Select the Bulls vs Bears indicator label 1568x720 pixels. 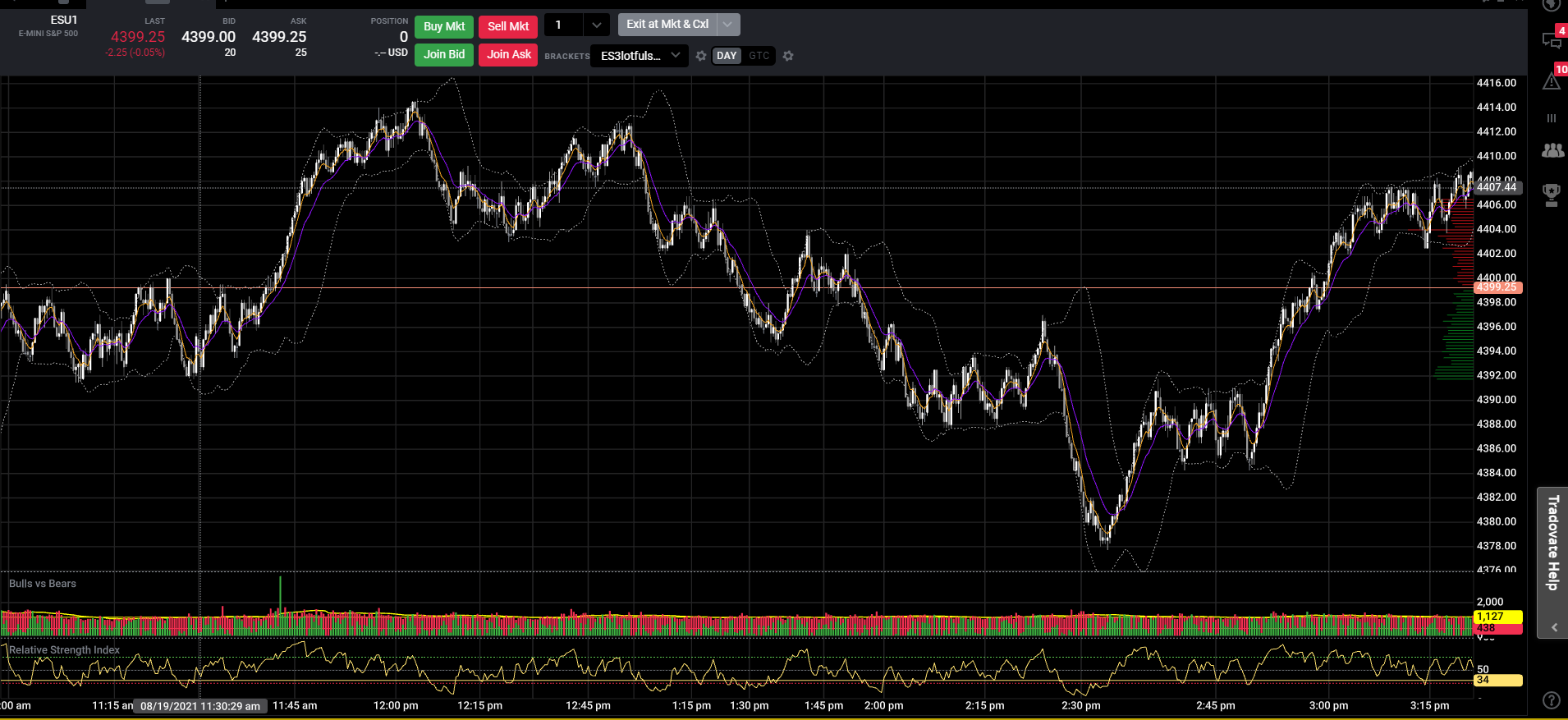tap(43, 584)
